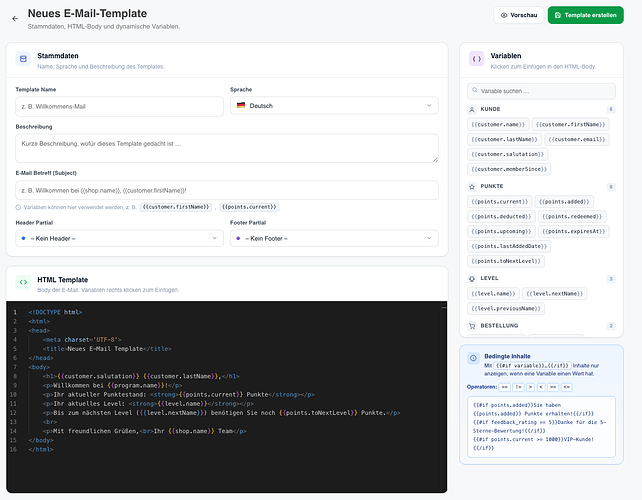
Task: Click line 10 Punktestand in code editor
Action: tap(179, 395)
